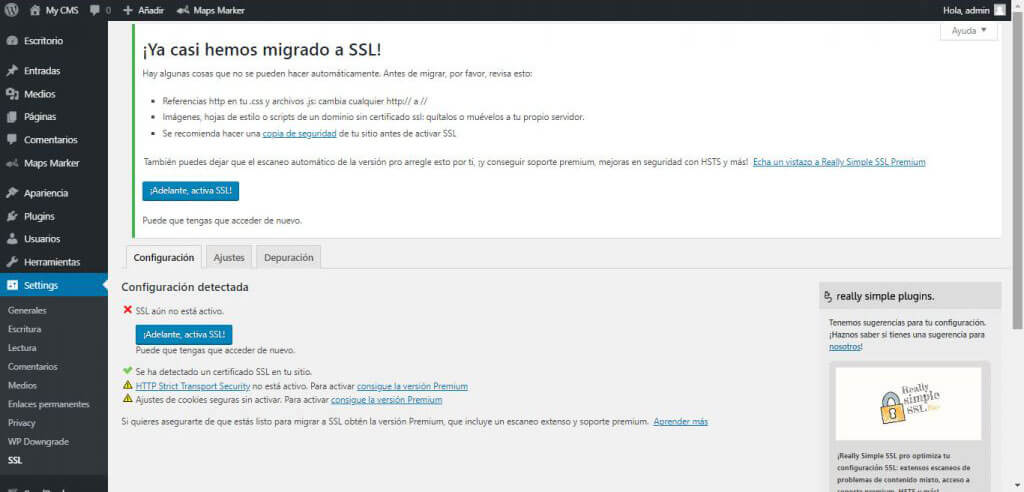1024x492 pixels.
Task: Click the Comentarios bubble icon in sidebar
Action: coord(11,140)
